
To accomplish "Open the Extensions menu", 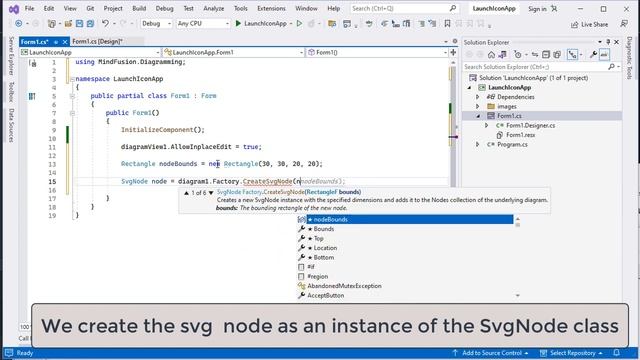I will pyautogui.click(x=271, y=8).
